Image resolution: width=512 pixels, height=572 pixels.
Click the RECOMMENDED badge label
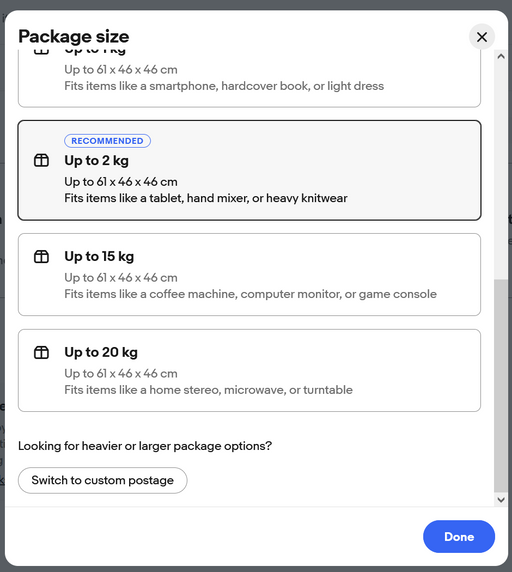107,141
